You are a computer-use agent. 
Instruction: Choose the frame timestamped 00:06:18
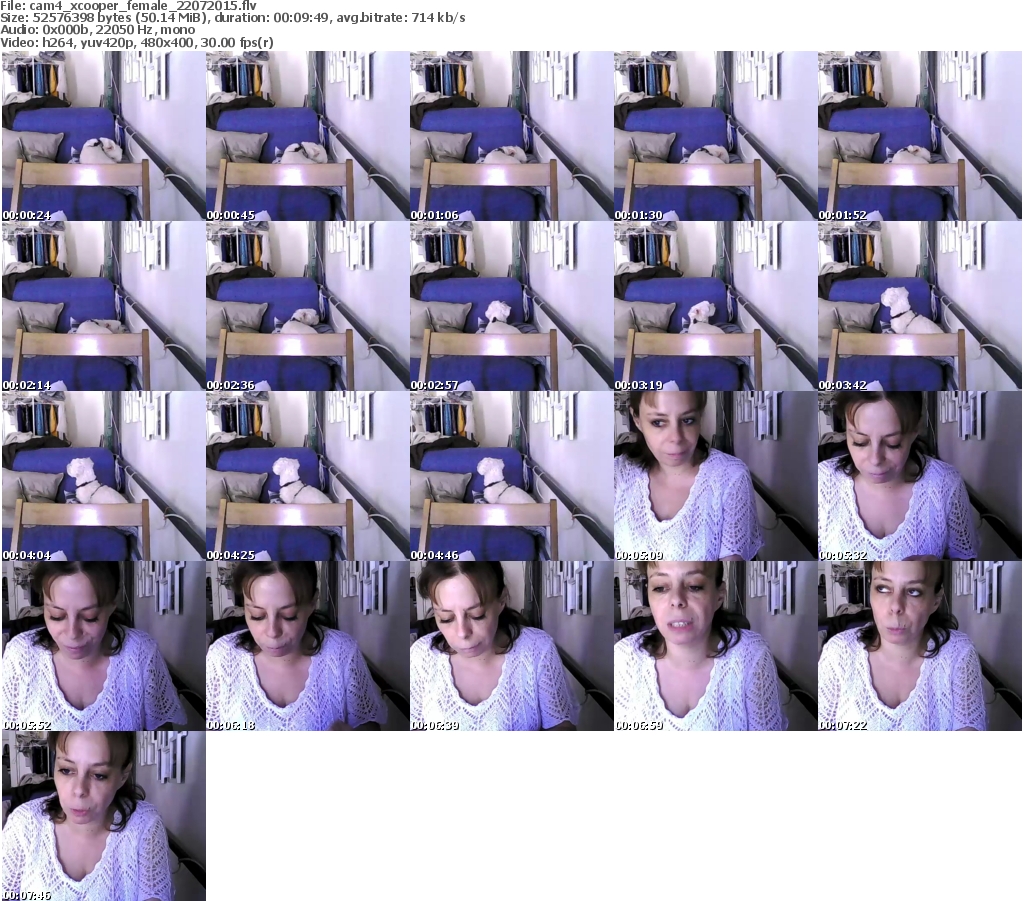(x=308, y=646)
